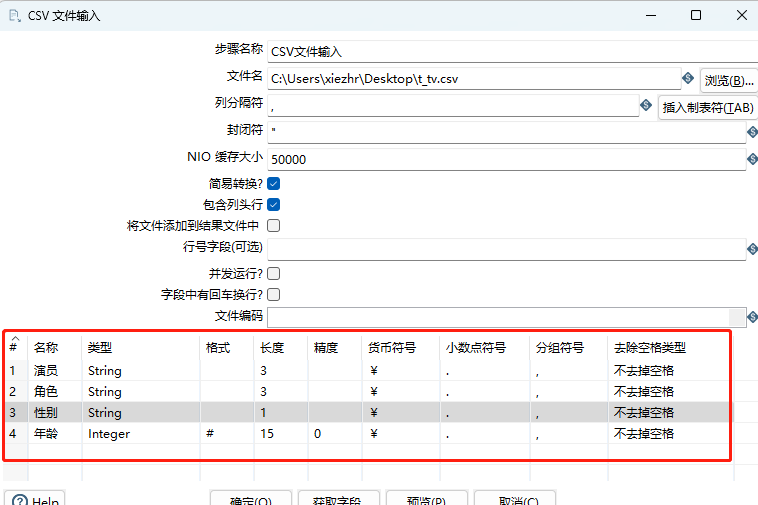Click the 去除空格类型 column header
Viewport: 758px width, 505px height.
coord(669,347)
